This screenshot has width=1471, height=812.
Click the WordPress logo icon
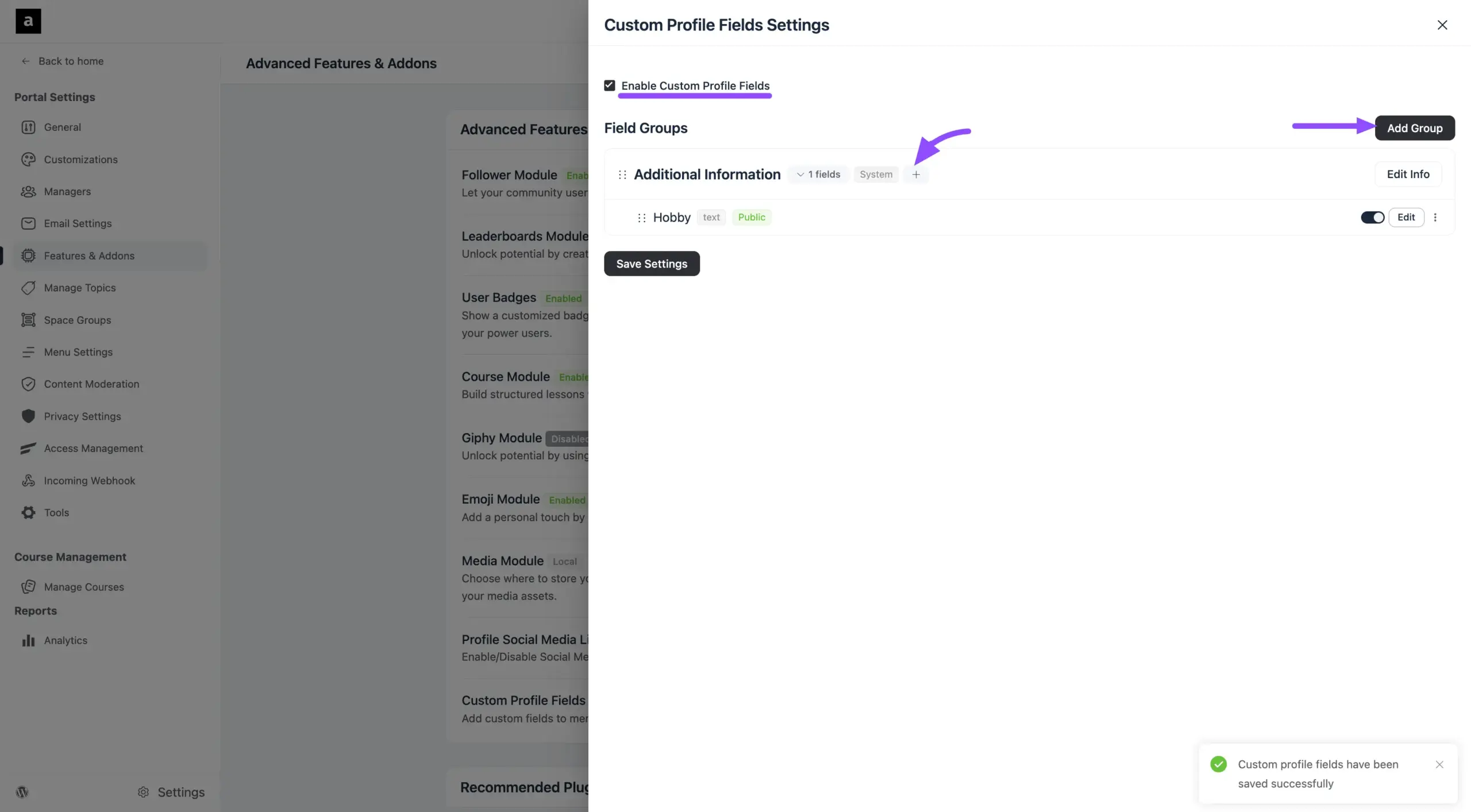(22, 792)
